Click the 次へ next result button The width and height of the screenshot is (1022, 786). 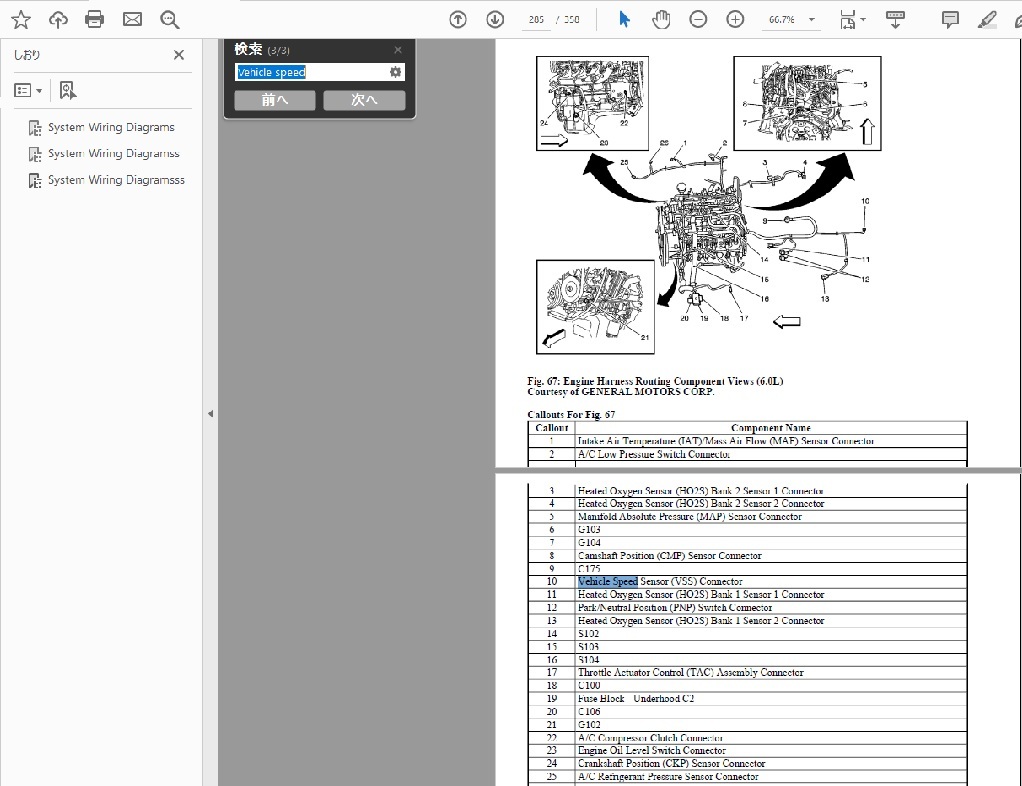[x=364, y=100]
